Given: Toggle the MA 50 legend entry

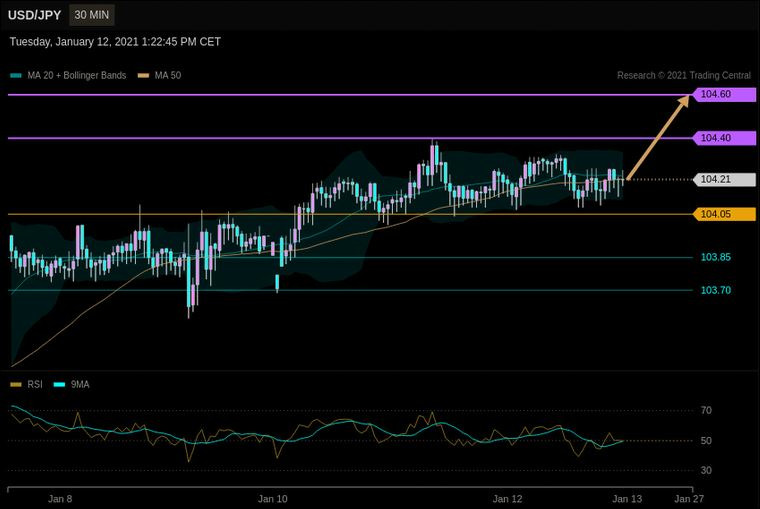Looking at the screenshot, I should 159,76.
